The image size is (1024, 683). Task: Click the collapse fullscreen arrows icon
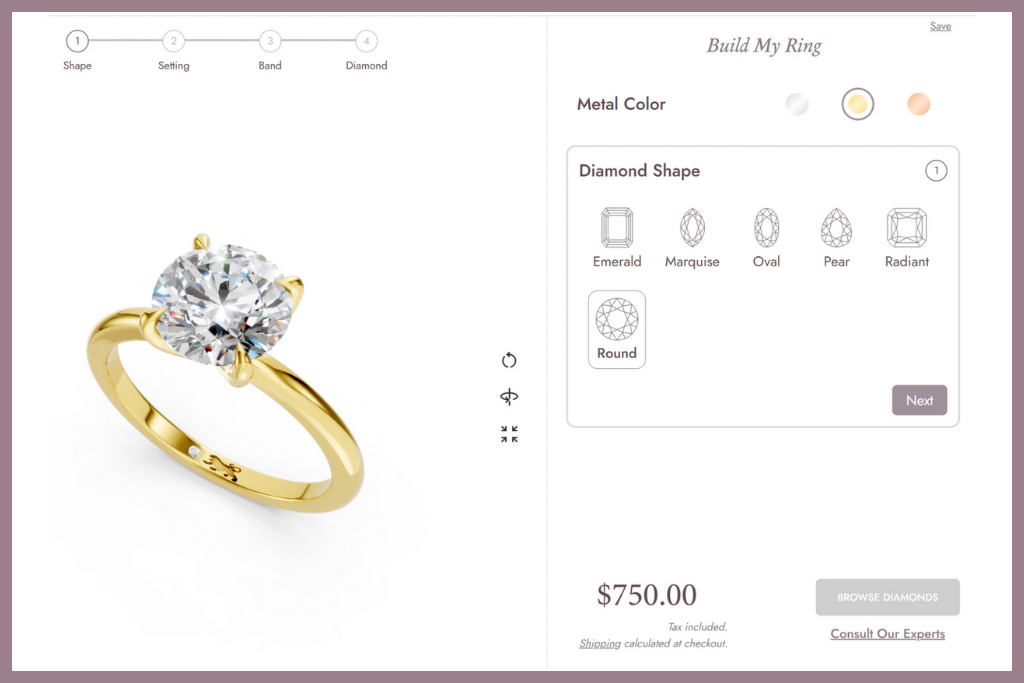[509, 434]
